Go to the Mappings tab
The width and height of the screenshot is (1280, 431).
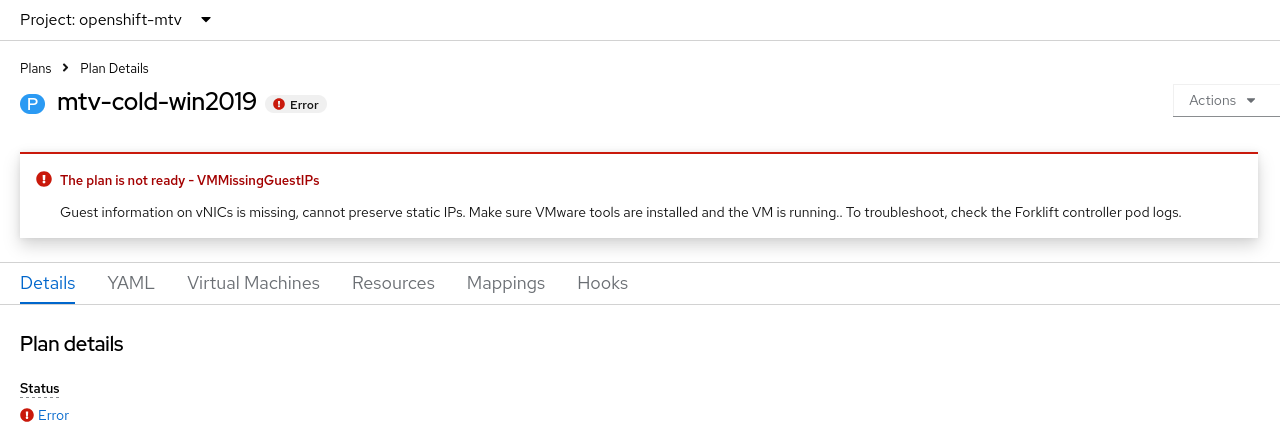(x=506, y=283)
